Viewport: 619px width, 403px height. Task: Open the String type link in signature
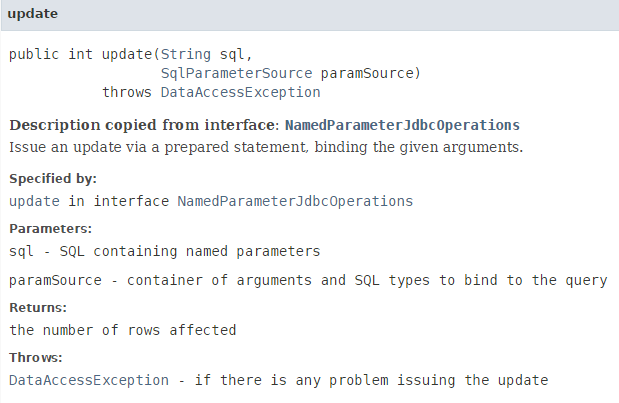coord(186,54)
